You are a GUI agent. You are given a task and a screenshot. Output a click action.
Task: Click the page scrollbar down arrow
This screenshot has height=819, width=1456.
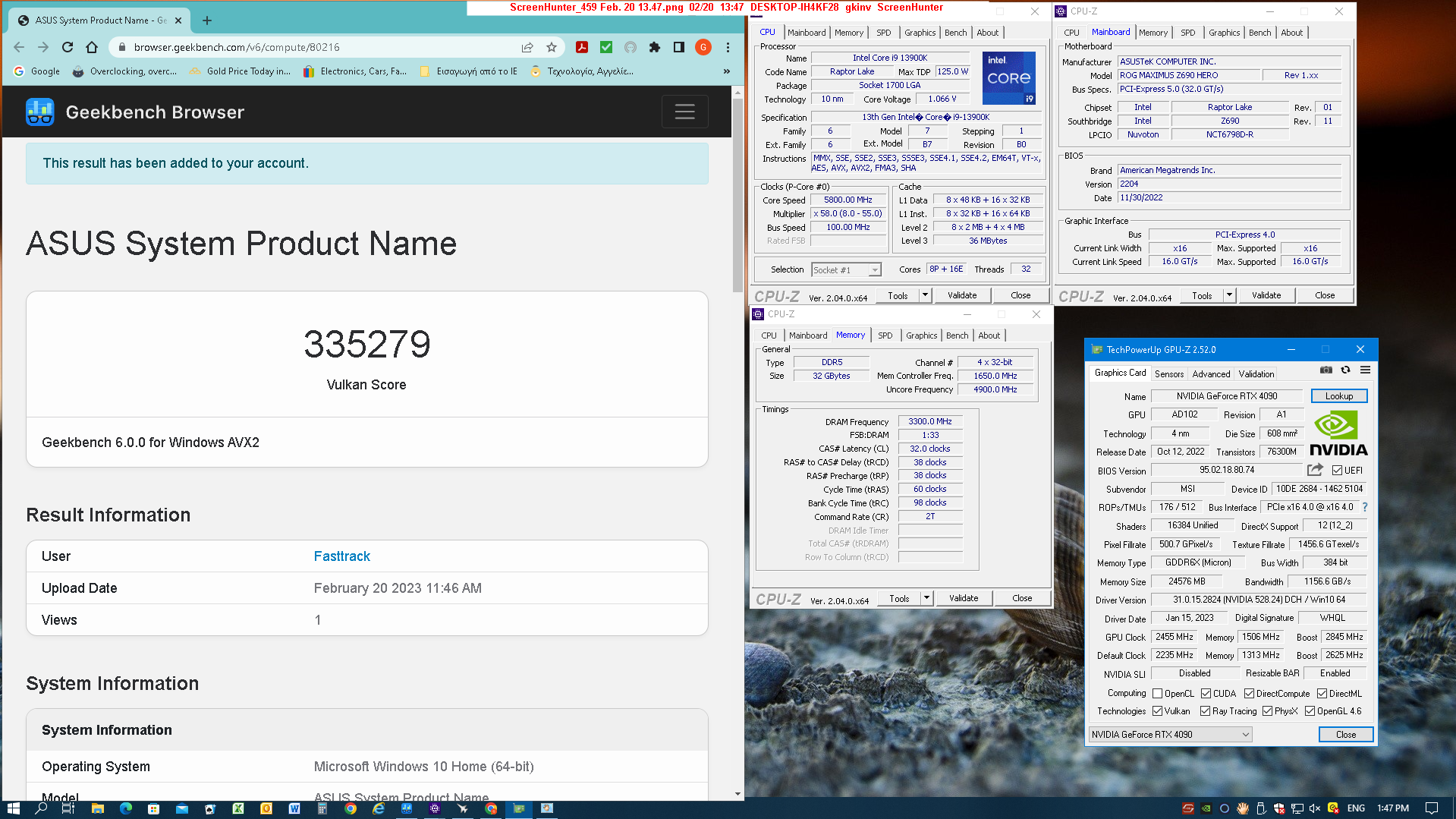coord(737,794)
